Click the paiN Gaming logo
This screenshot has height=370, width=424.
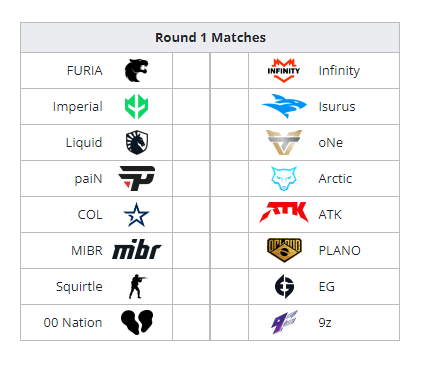[x=137, y=178]
